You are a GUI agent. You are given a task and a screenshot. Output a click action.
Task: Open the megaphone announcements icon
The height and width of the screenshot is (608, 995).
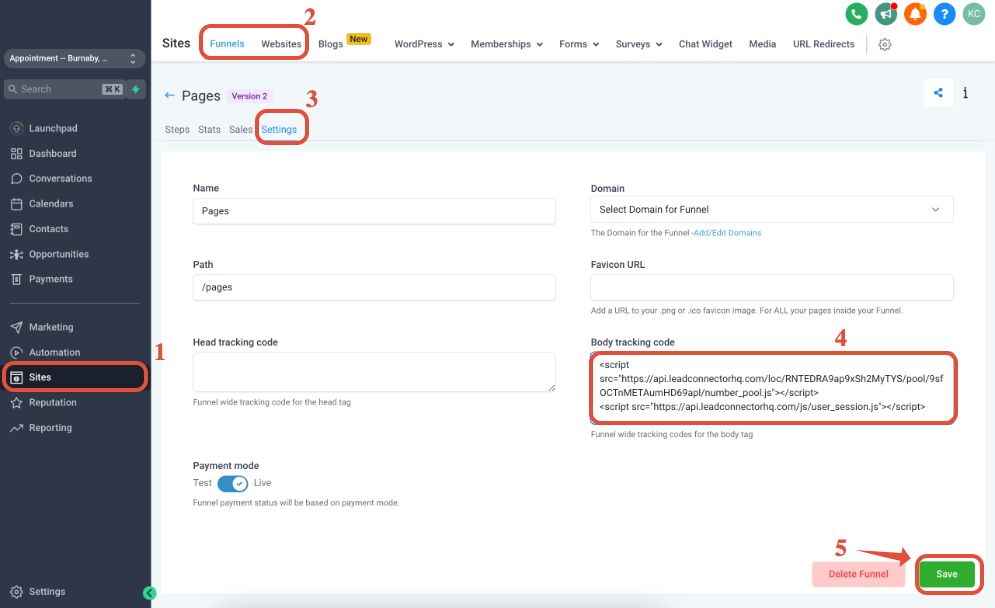click(x=886, y=14)
